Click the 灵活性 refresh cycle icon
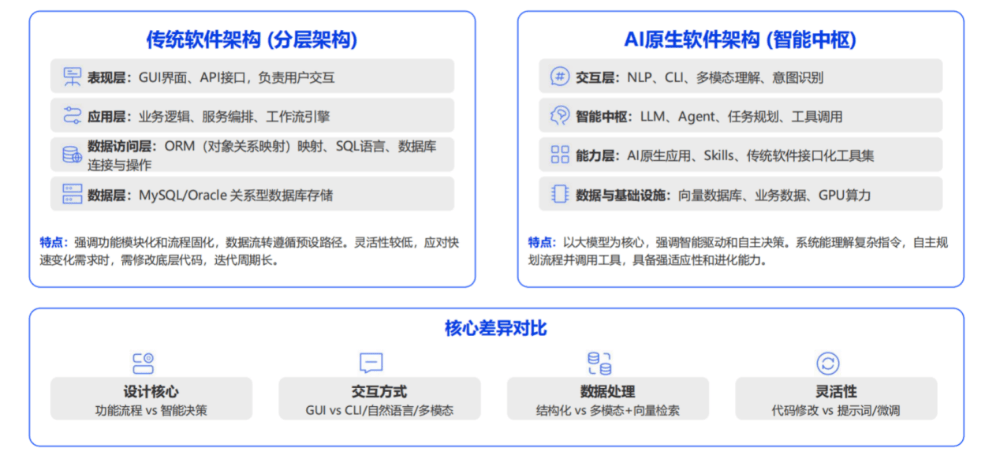 pyautogui.click(x=828, y=363)
